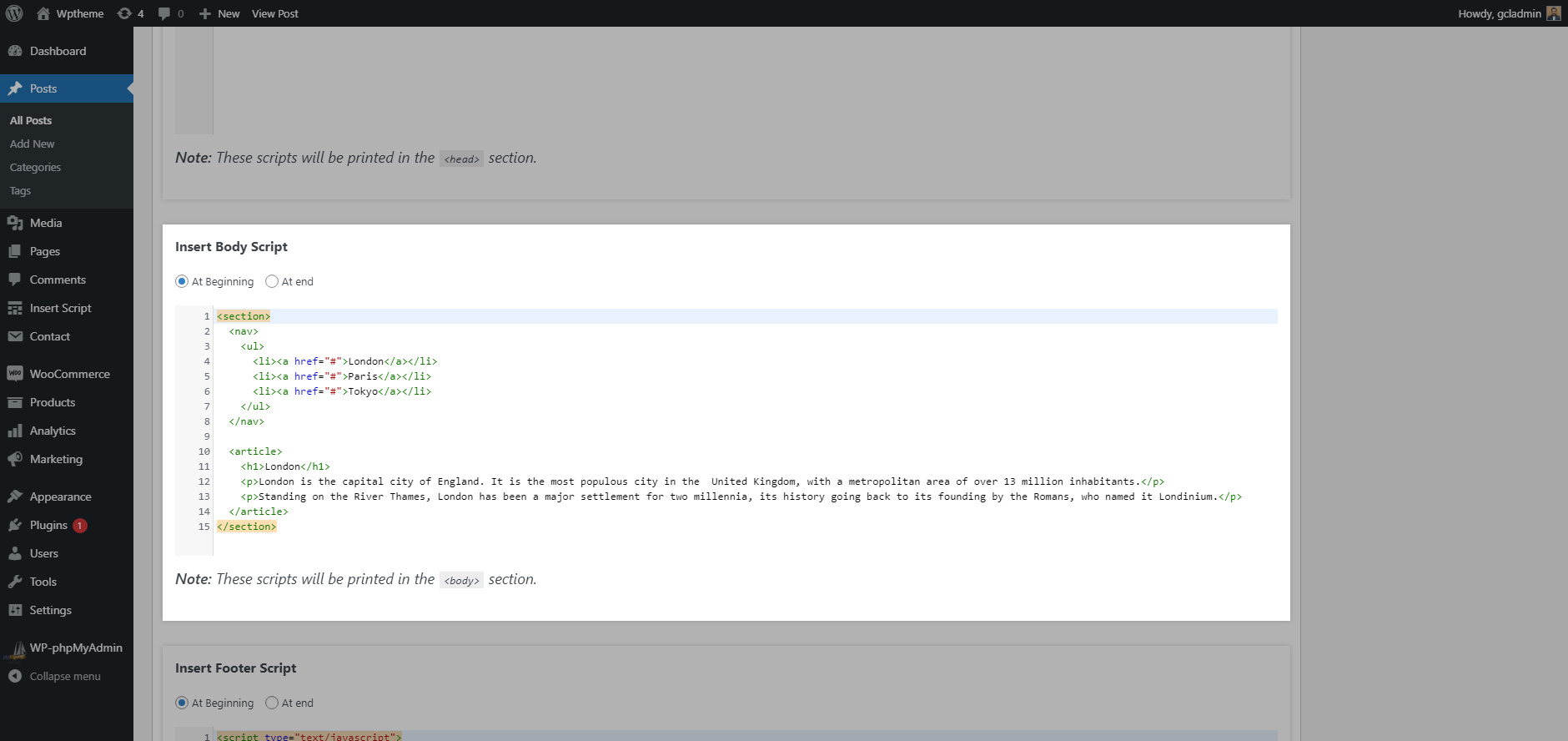Click the Appearance paintbrush icon

coord(15,497)
